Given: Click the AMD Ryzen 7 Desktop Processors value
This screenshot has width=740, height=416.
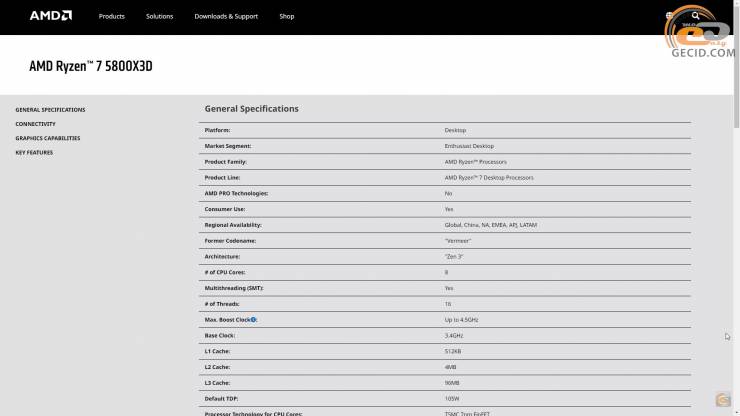Looking at the screenshot, I should point(489,177).
